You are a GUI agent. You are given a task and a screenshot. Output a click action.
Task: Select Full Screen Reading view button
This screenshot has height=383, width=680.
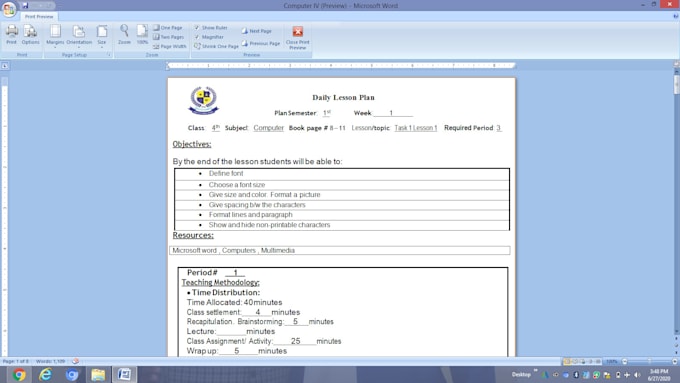[575, 361]
